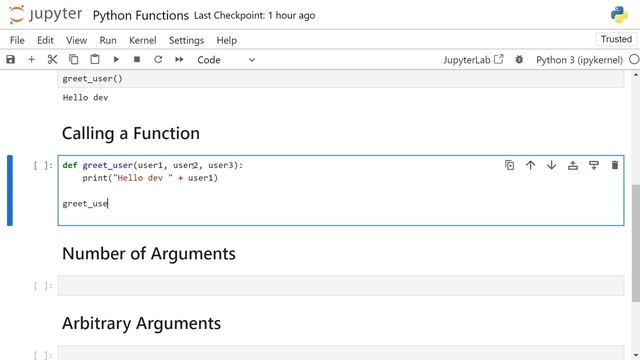
Task: Open notebook in JupyterLab
Action: click(x=473, y=60)
